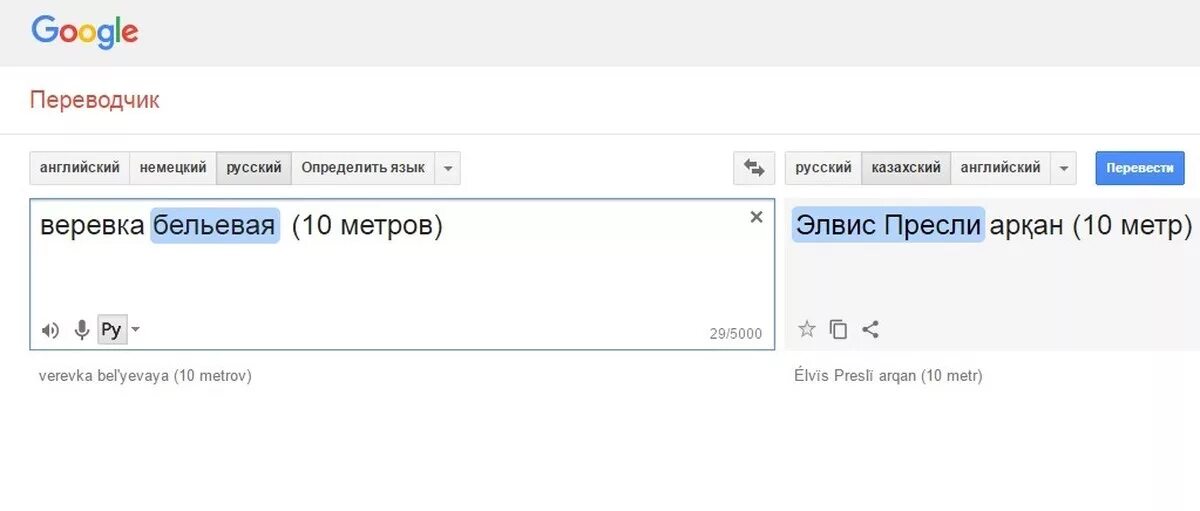
Task: Choose английский source language tab
Action: (80, 168)
